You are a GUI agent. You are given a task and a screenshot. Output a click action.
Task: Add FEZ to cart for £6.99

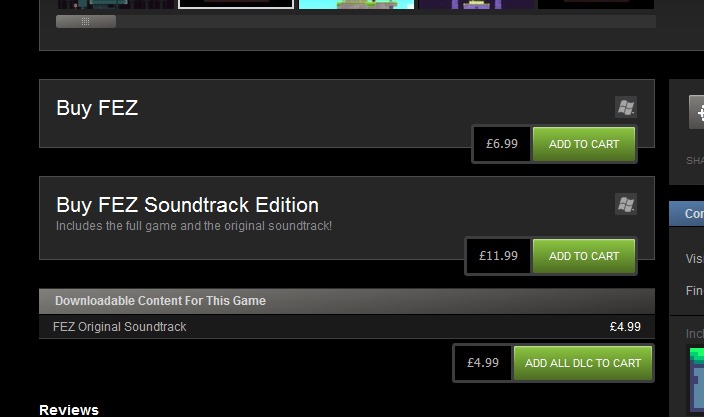coord(583,144)
